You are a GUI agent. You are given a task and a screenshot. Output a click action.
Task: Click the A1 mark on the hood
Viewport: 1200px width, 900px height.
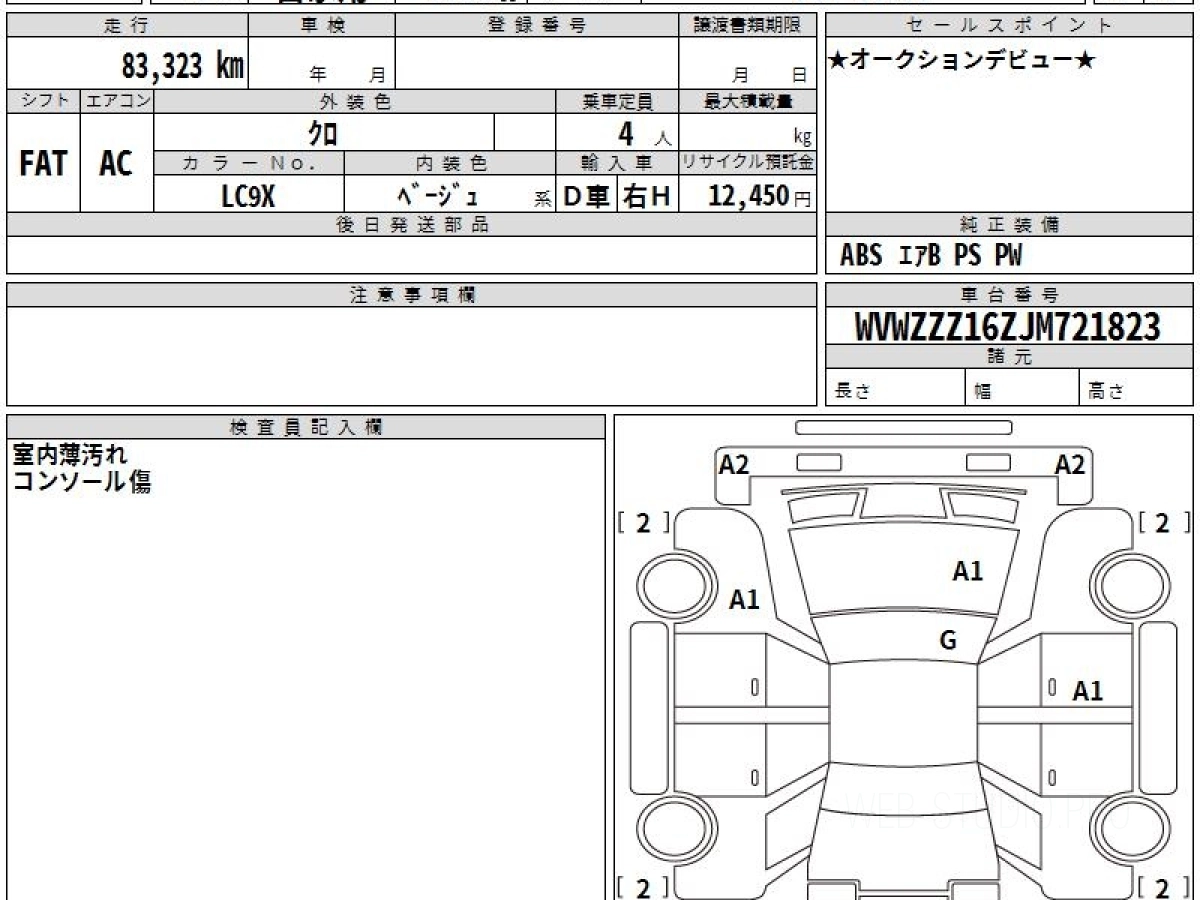pyautogui.click(x=967, y=571)
